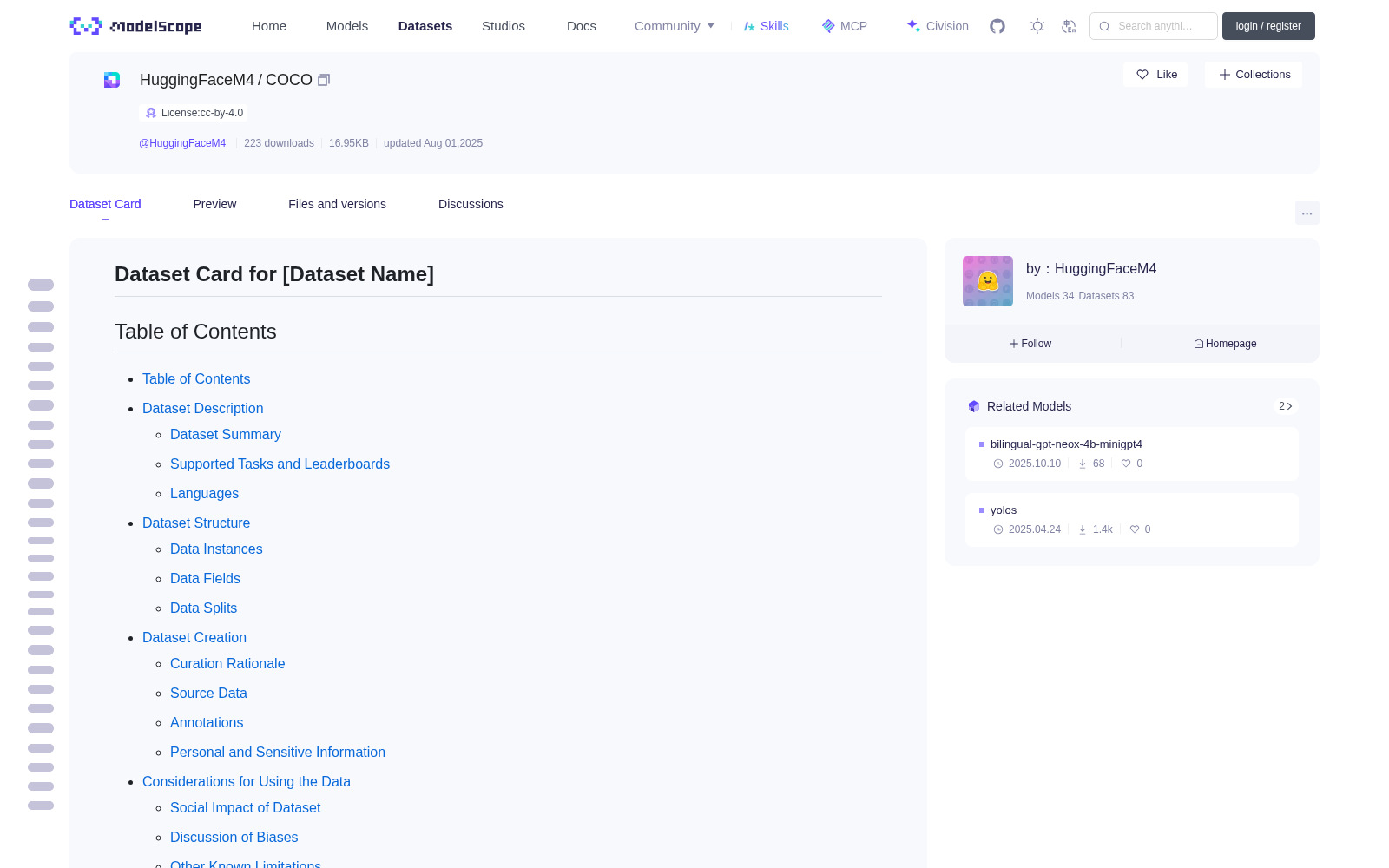The image size is (1389, 868).
Task: Click the Models 34 count text
Action: click(1050, 296)
